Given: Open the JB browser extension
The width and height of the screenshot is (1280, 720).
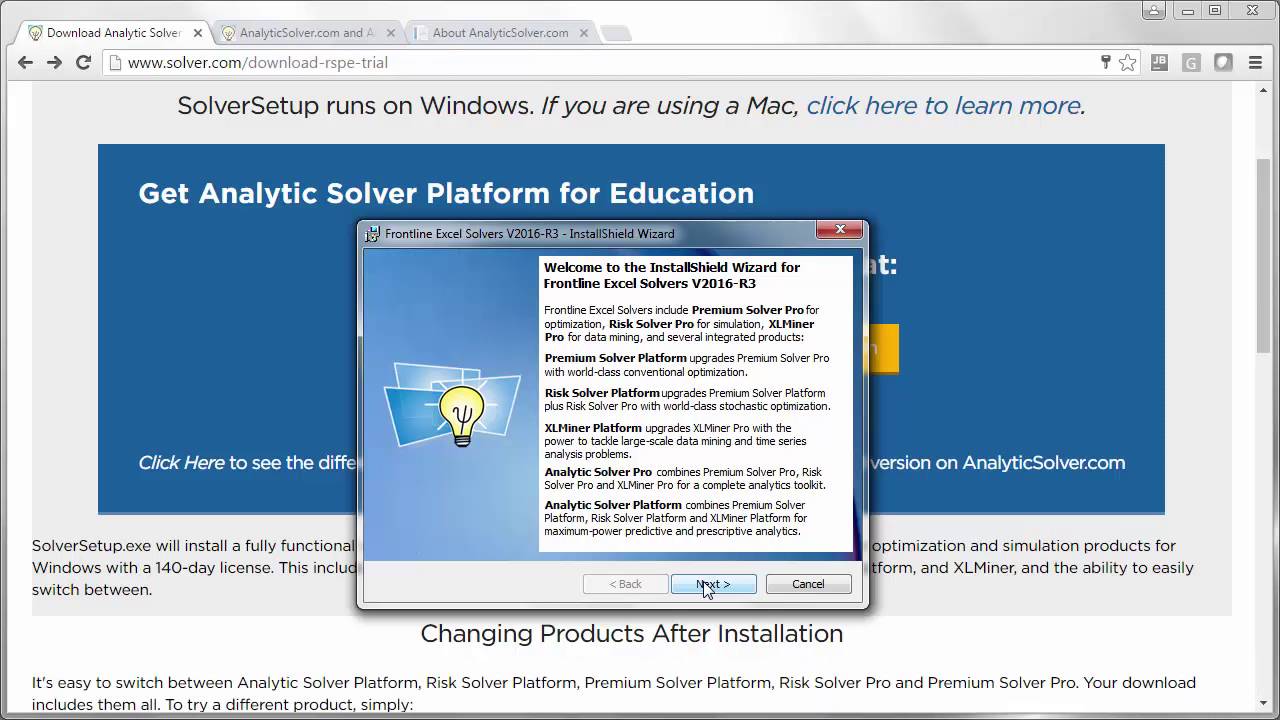Looking at the screenshot, I should coord(1160,62).
